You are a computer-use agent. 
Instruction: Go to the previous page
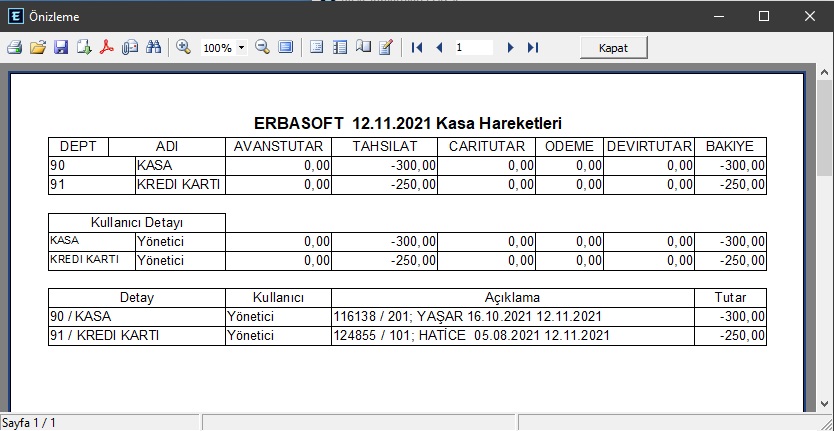coord(439,47)
